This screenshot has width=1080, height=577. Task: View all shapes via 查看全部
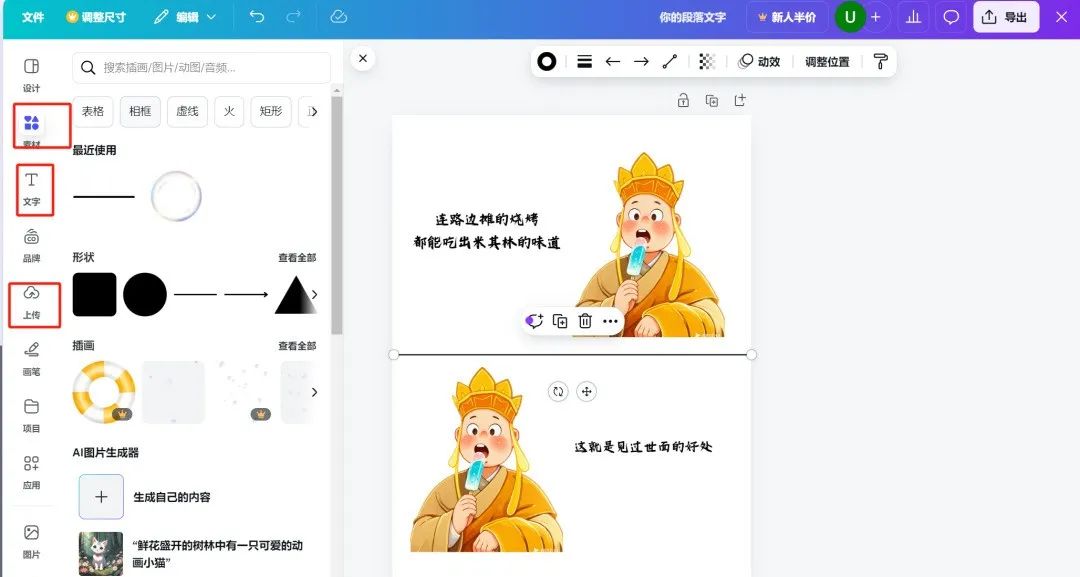pyautogui.click(x=297, y=258)
